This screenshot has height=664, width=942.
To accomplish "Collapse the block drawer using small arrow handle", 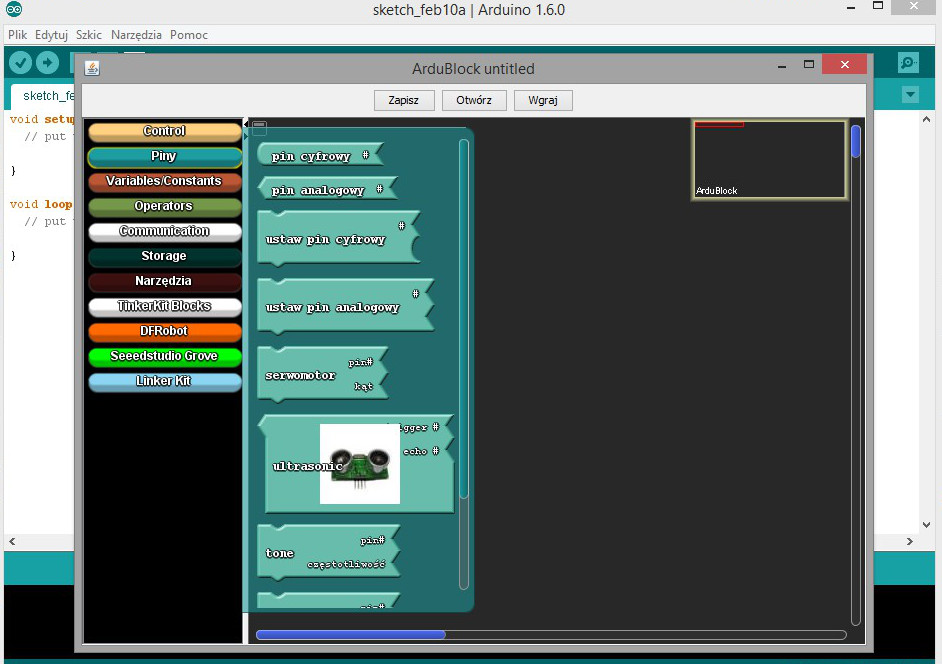I will tap(245, 124).
